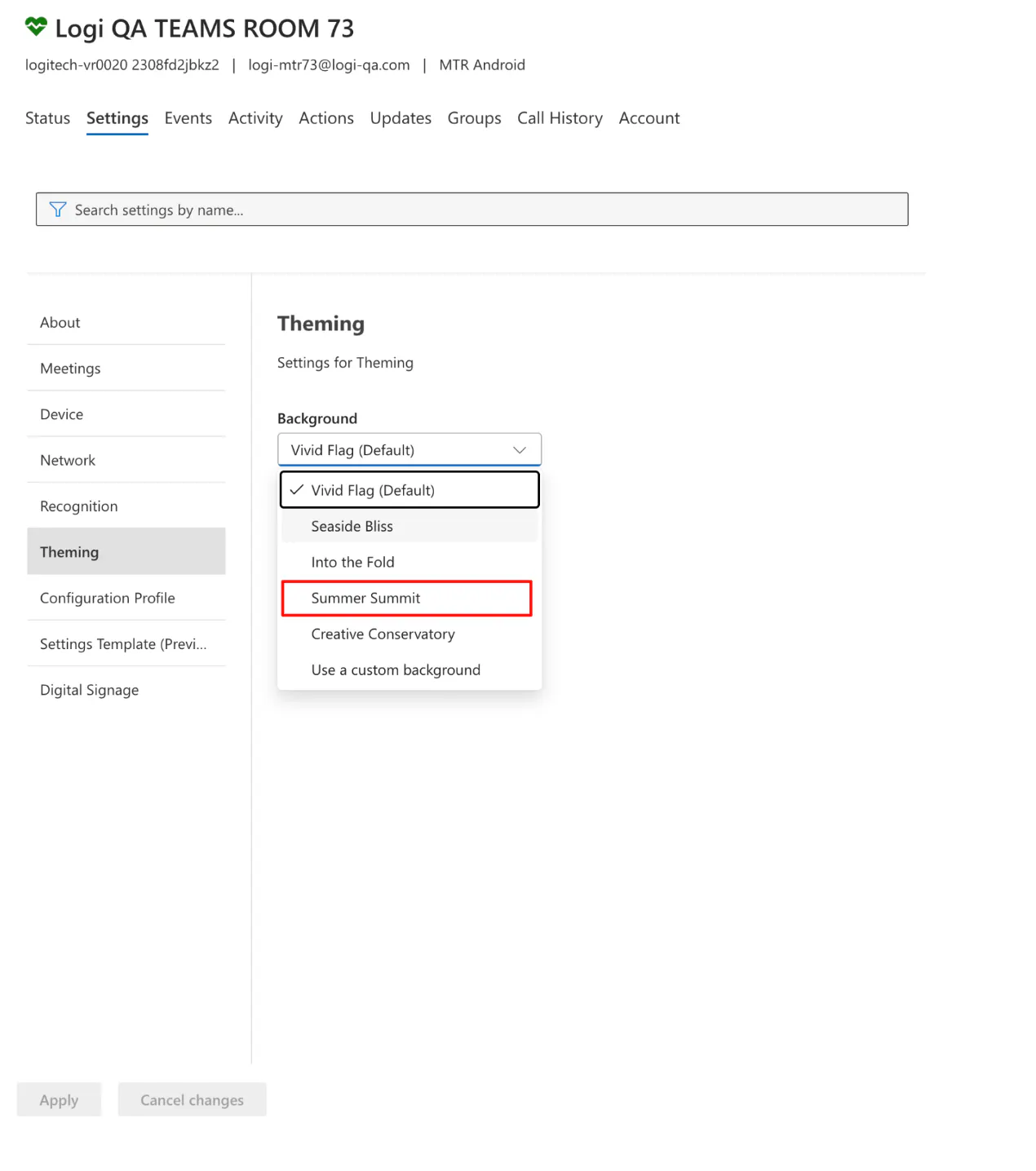This screenshot has width=1036, height=1171.
Task: Select Use a custom background option
Action: click(410, 669)
